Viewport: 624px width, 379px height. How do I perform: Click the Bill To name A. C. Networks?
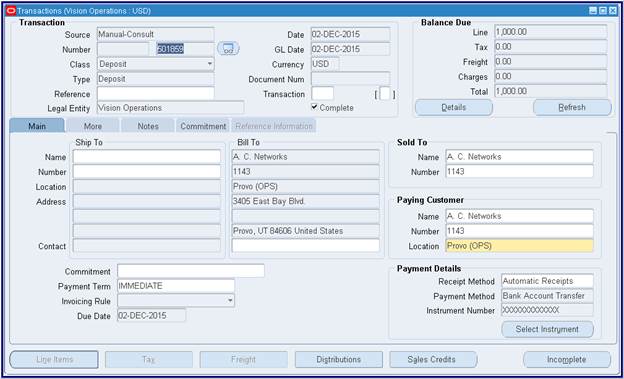tap(305, 156)
